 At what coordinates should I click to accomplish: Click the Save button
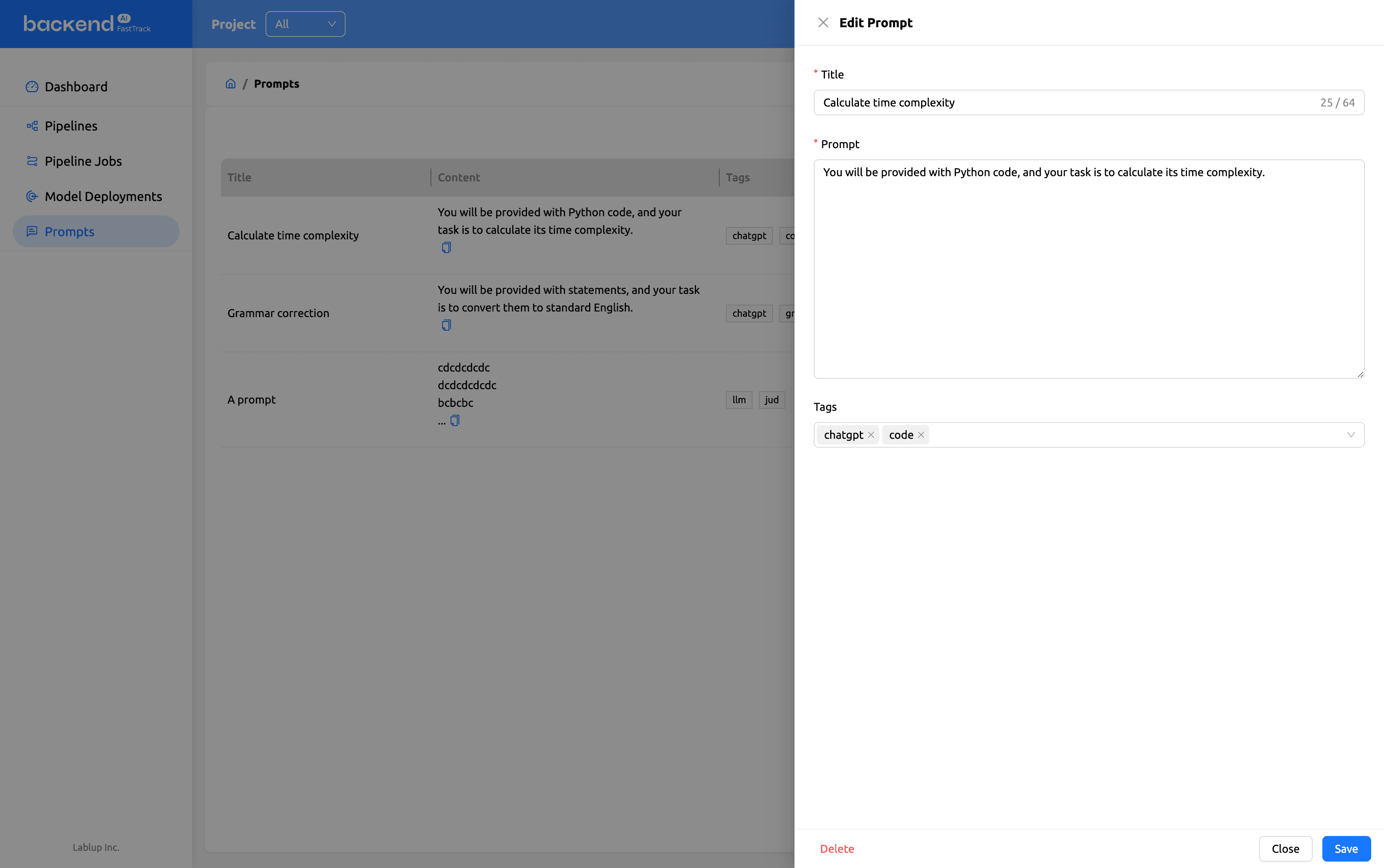coord(1346,848)
